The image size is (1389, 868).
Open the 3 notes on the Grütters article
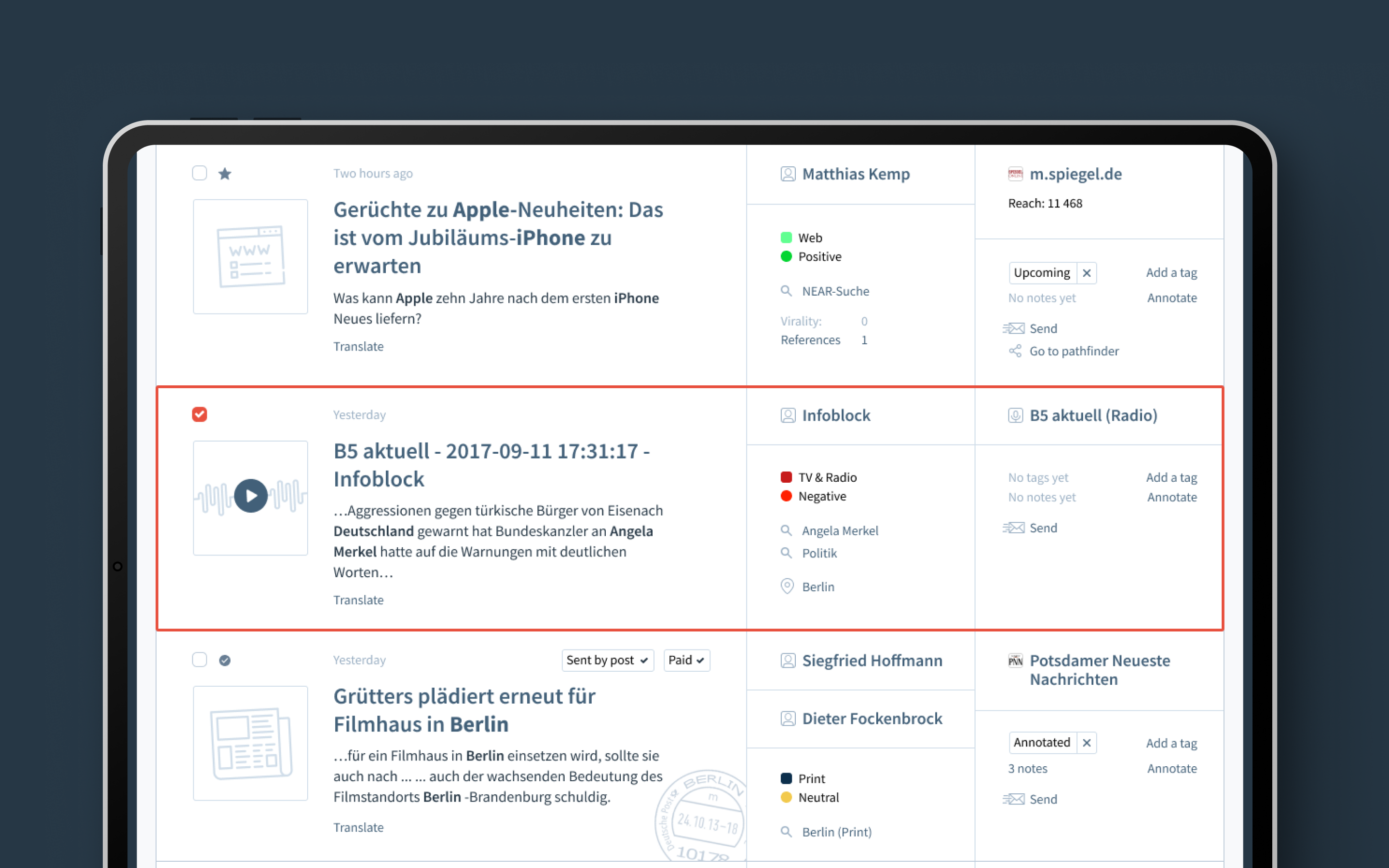pyautogui.click(x=1027, y=769)
